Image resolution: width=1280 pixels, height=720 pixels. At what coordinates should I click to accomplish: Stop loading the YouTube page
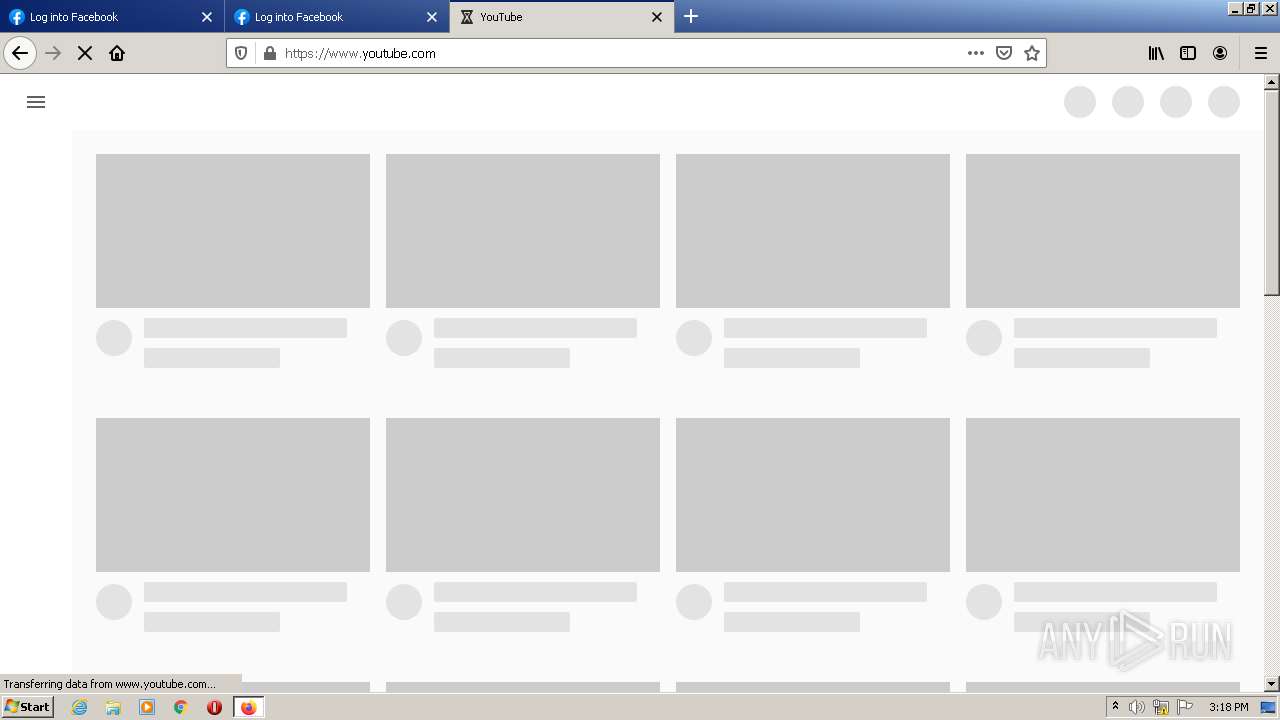coord(85,53)
